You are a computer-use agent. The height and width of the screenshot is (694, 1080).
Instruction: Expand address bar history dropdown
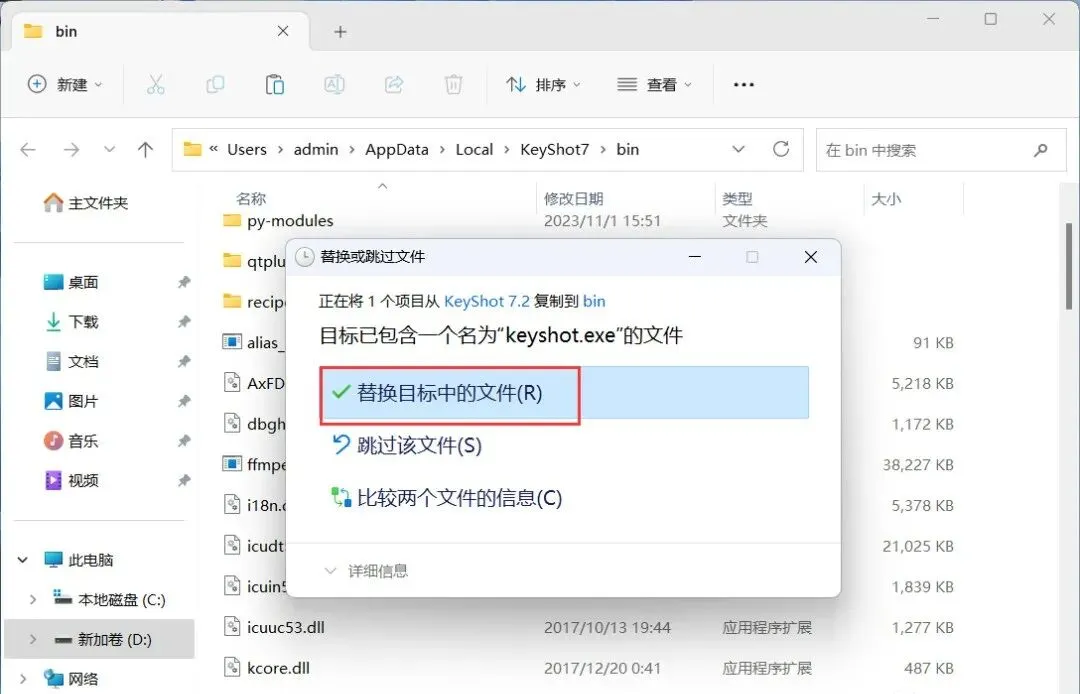[738, 149]
